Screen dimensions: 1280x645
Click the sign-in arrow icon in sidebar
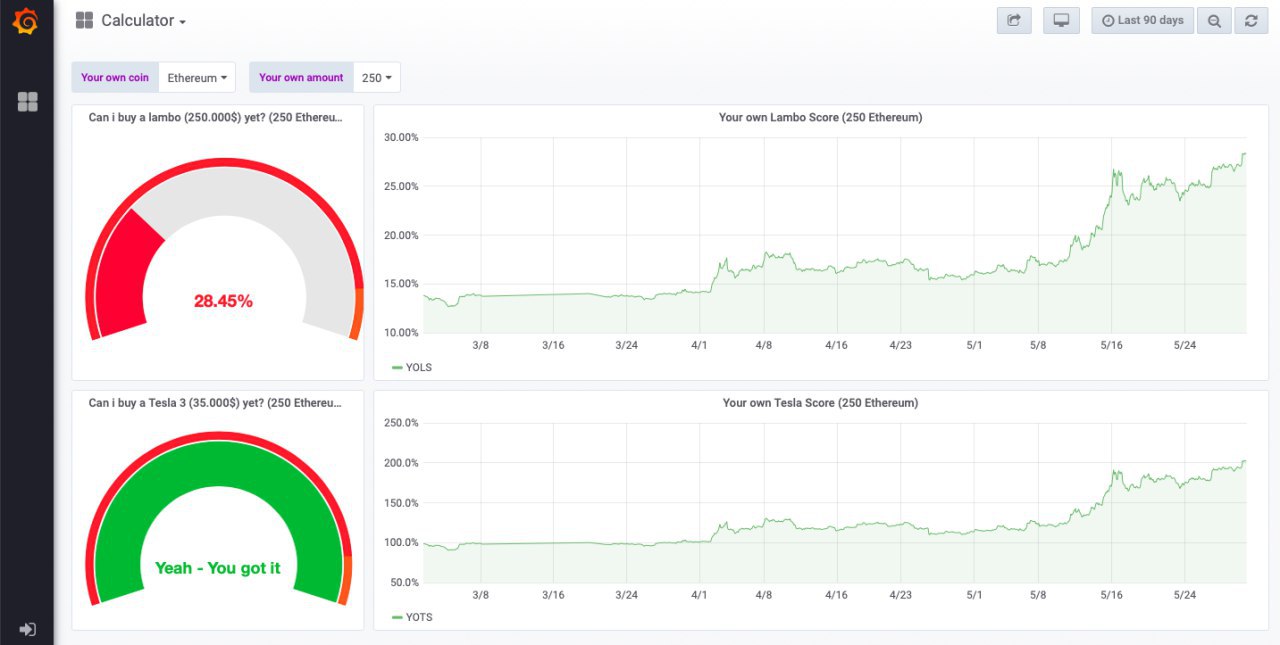tap(28, 629)
